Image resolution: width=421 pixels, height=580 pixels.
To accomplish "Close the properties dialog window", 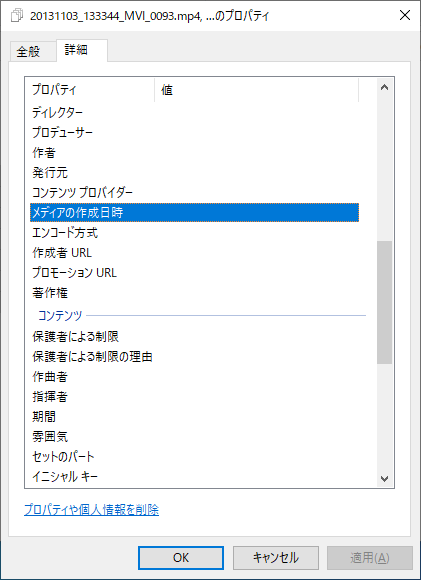I will click(x=405, y=16).
